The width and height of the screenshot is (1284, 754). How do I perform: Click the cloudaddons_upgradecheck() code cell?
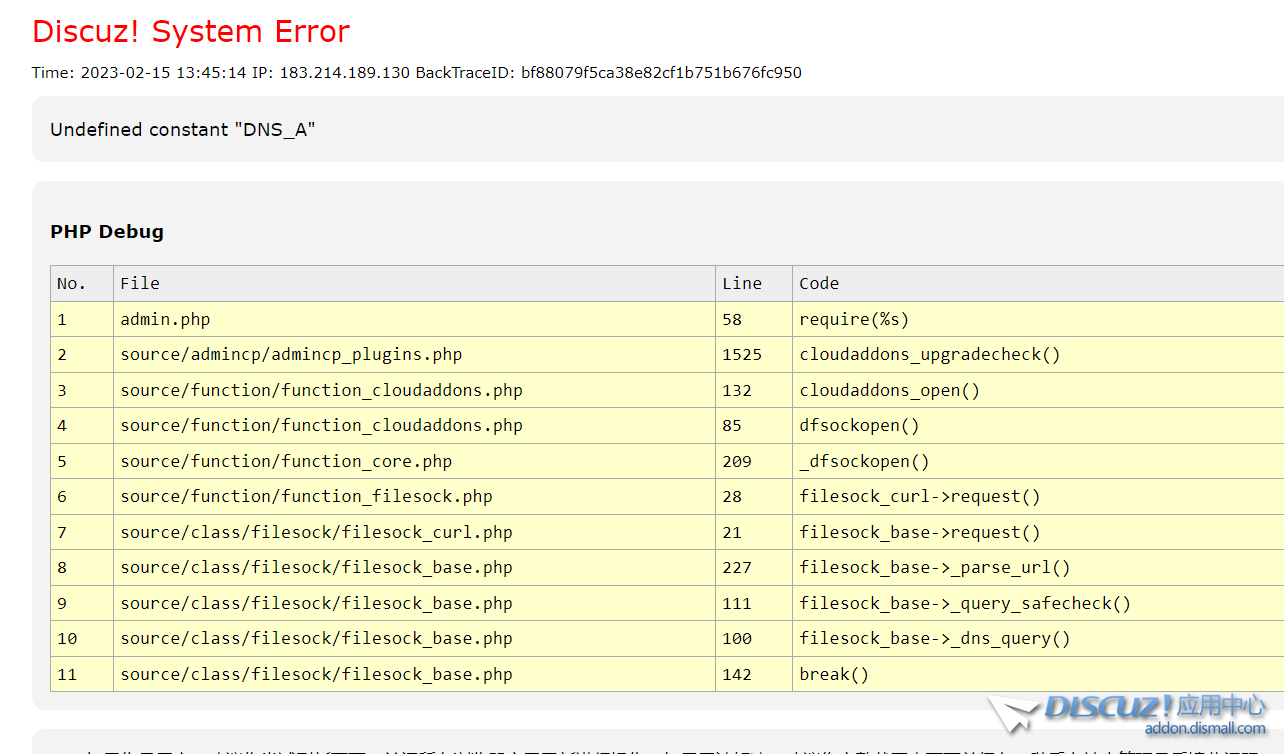pos(930,355)
